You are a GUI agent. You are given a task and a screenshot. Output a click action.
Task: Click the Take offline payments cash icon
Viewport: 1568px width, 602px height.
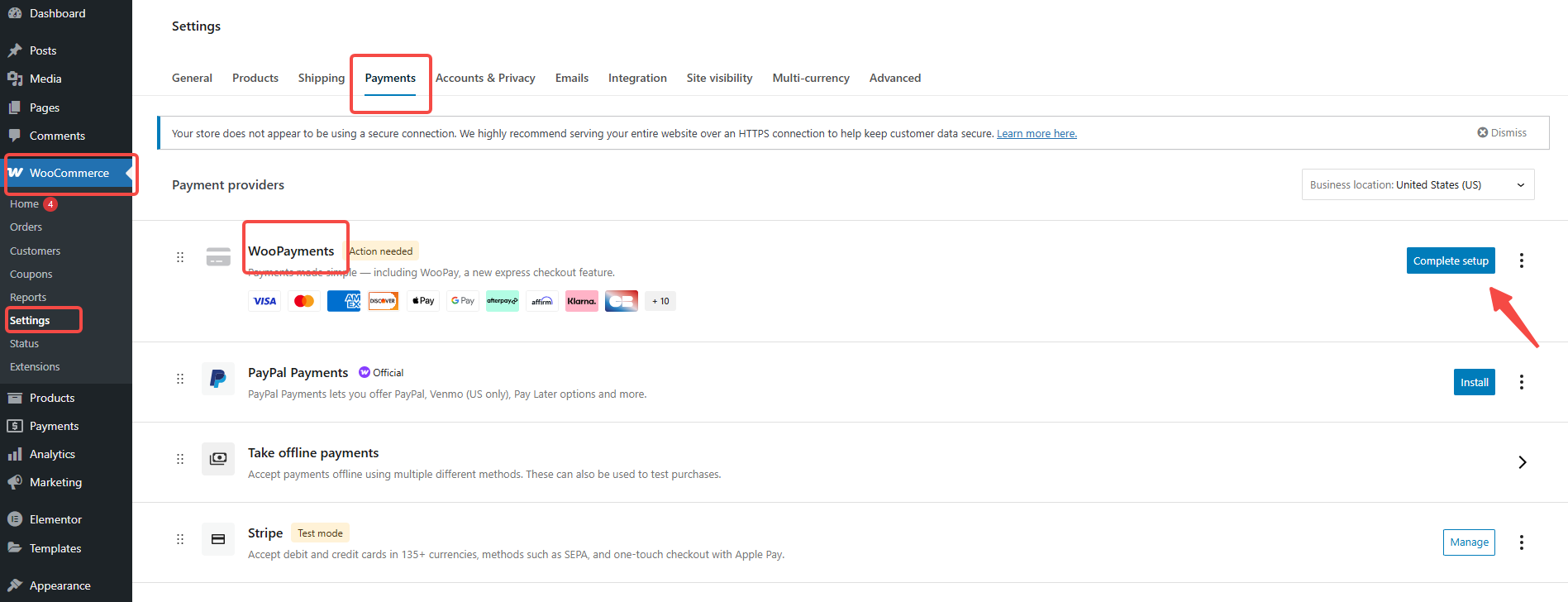(x=218, y=459)
